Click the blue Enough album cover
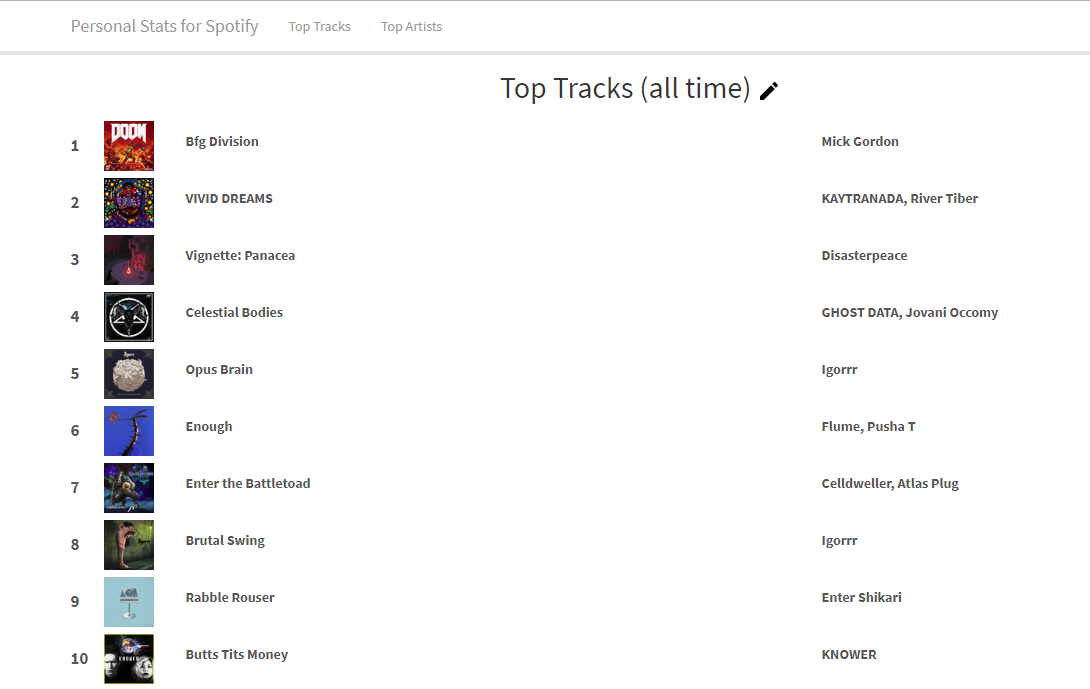Image resolution: width=1090 pixels, height=689 pixels. coord(129,431)
